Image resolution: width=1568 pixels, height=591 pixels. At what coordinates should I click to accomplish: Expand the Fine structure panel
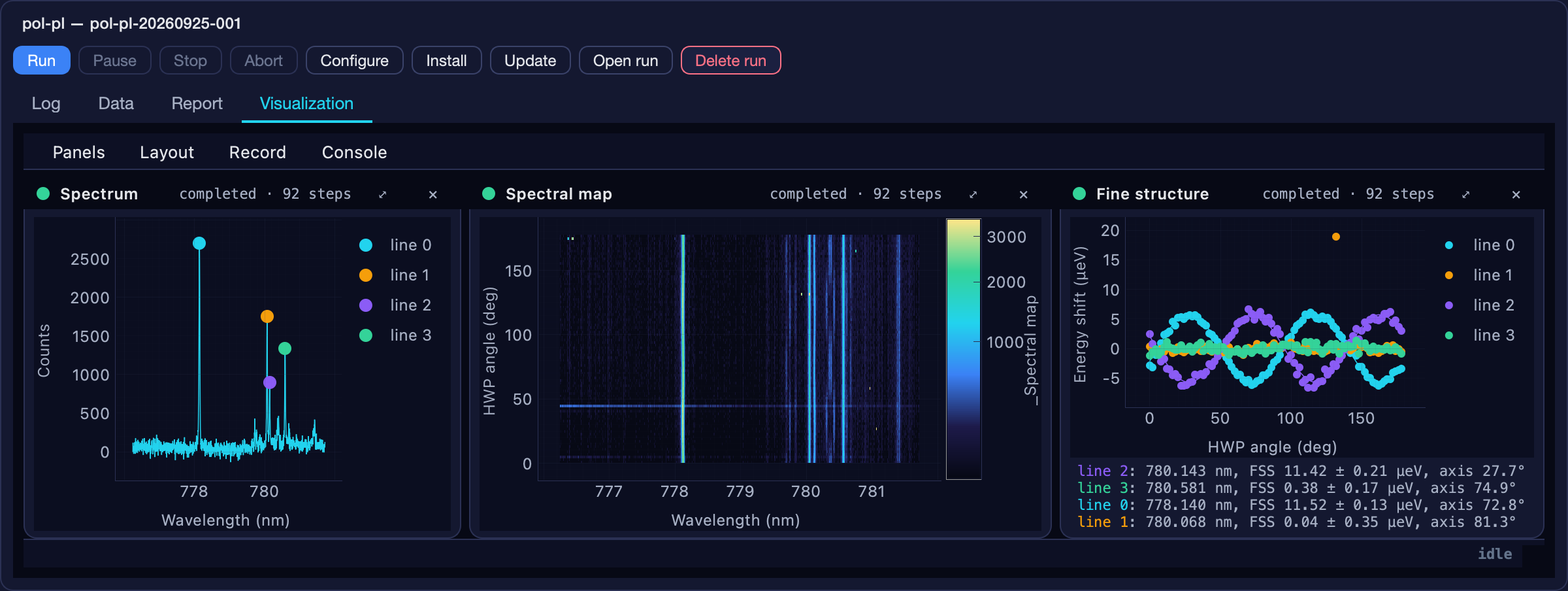click(x=1466, y=194)
